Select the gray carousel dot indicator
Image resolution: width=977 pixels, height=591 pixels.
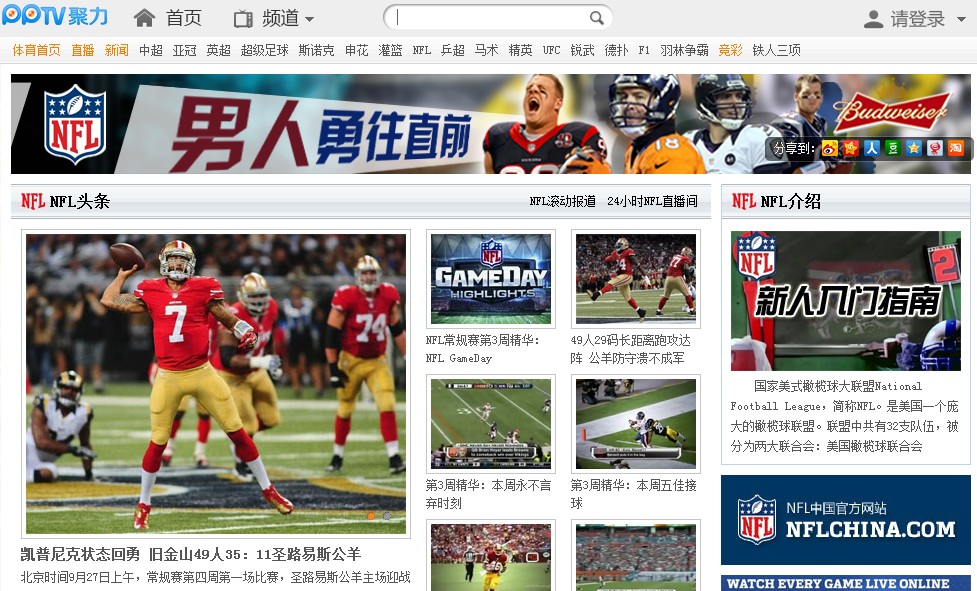click(x=387, y=516)
